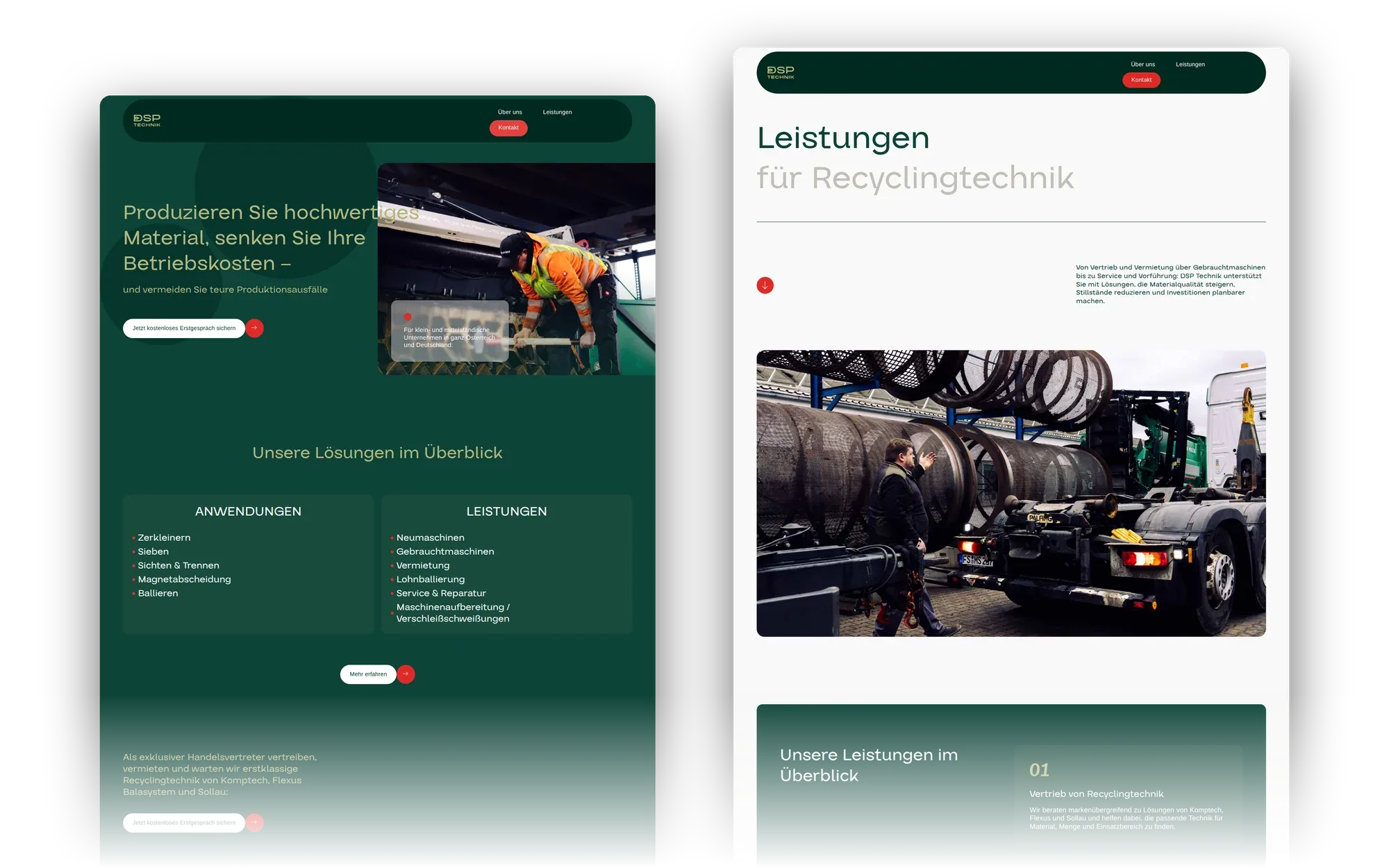Image resolution: width=1389 pixels, height=868 pixels.
Task: Click hero 'Jetzt kostenloses Erstgespräch sichern' button
Action: click(x=184, y=328)
